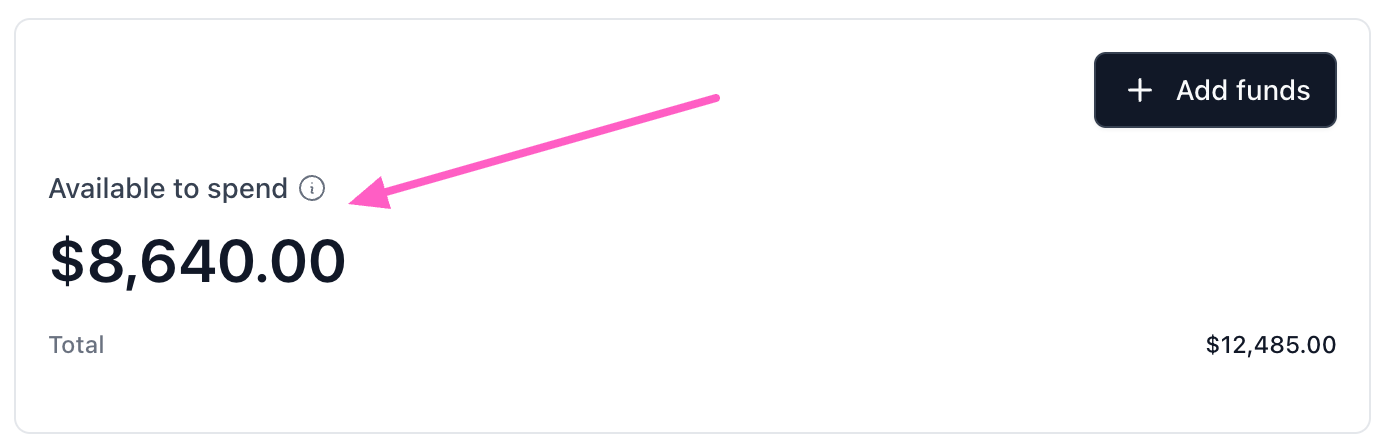Click the word Available in the label
The width and height of the screenshot is (1382, 446).
[x=105, y=188]
